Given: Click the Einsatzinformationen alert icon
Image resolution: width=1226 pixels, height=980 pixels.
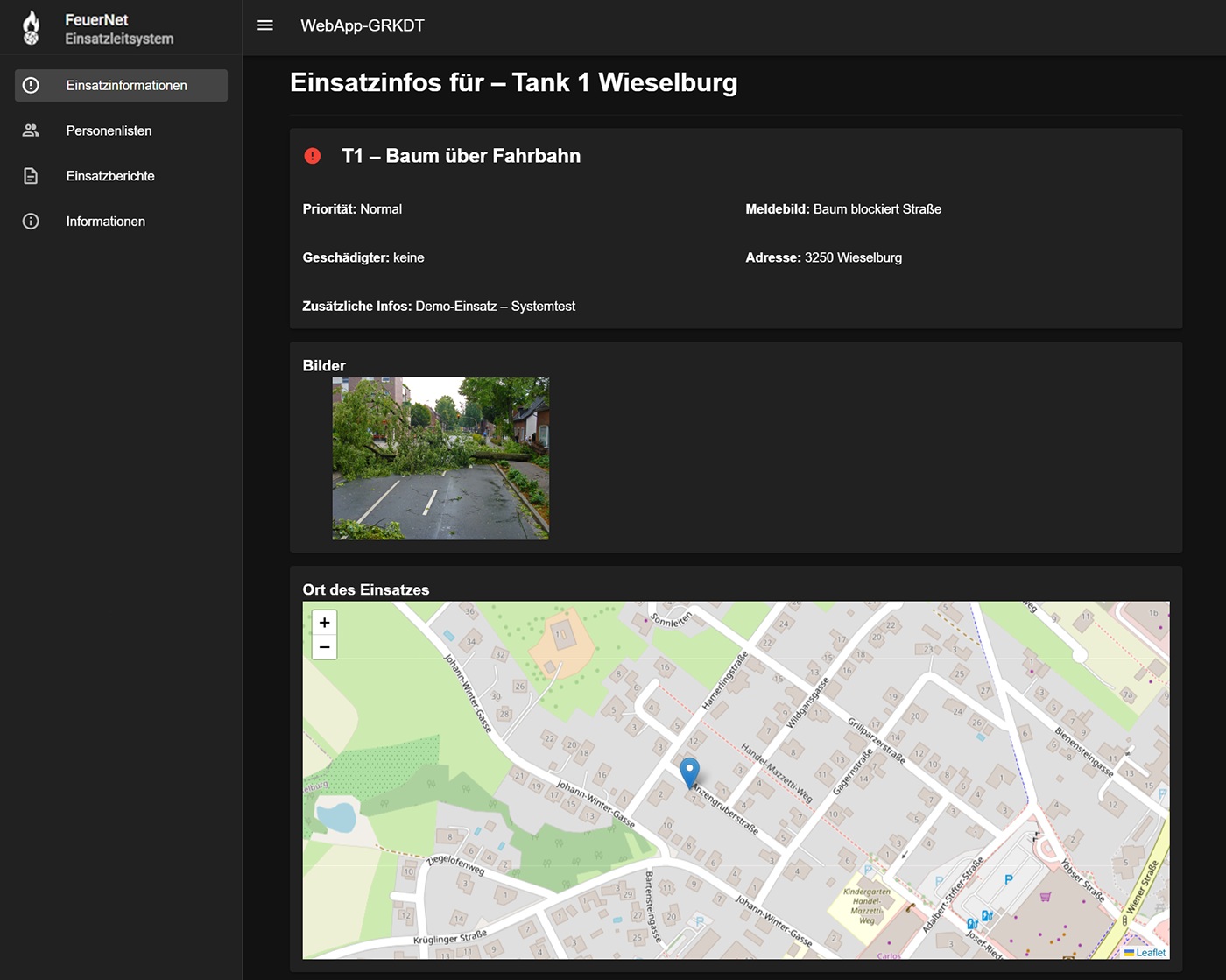Looking at the screenshot, I should click(x=31, y=86).
